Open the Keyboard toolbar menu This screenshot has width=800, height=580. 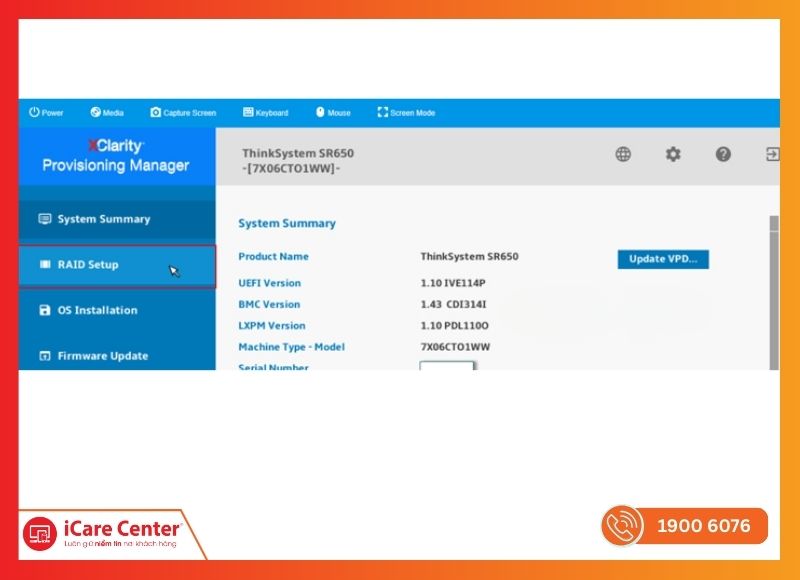(265, 113)
